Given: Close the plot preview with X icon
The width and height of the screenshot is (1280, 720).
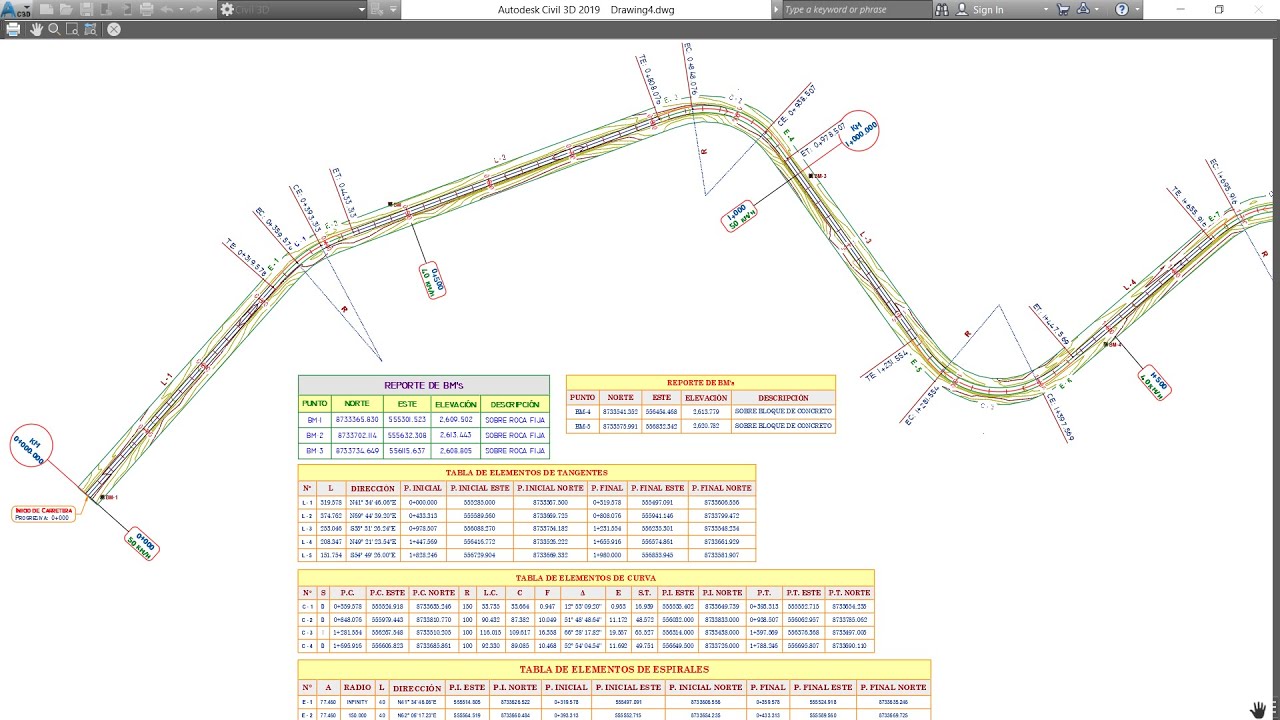Looking at the screenshot, I should [x=114, y=29].
